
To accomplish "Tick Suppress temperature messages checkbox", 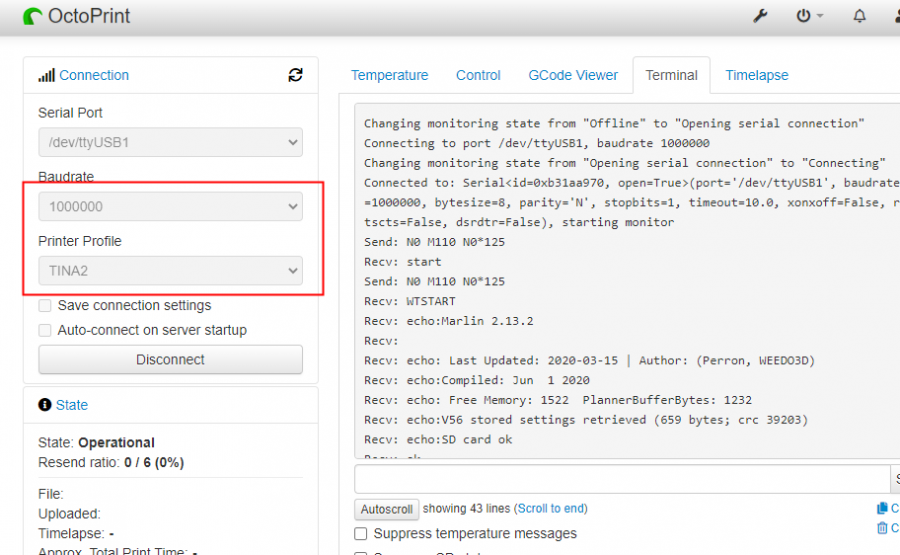I will point(360,534).
